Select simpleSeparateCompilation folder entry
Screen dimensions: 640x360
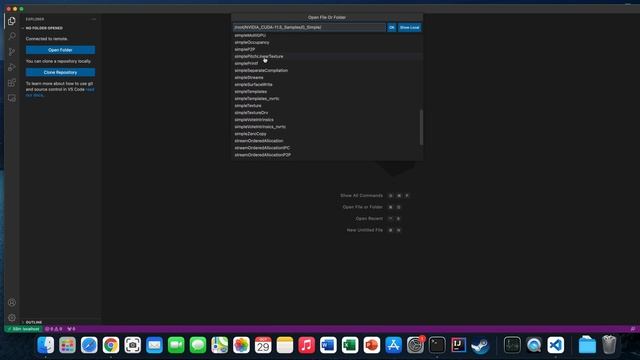pyautogui.click(x=327, y=70)
